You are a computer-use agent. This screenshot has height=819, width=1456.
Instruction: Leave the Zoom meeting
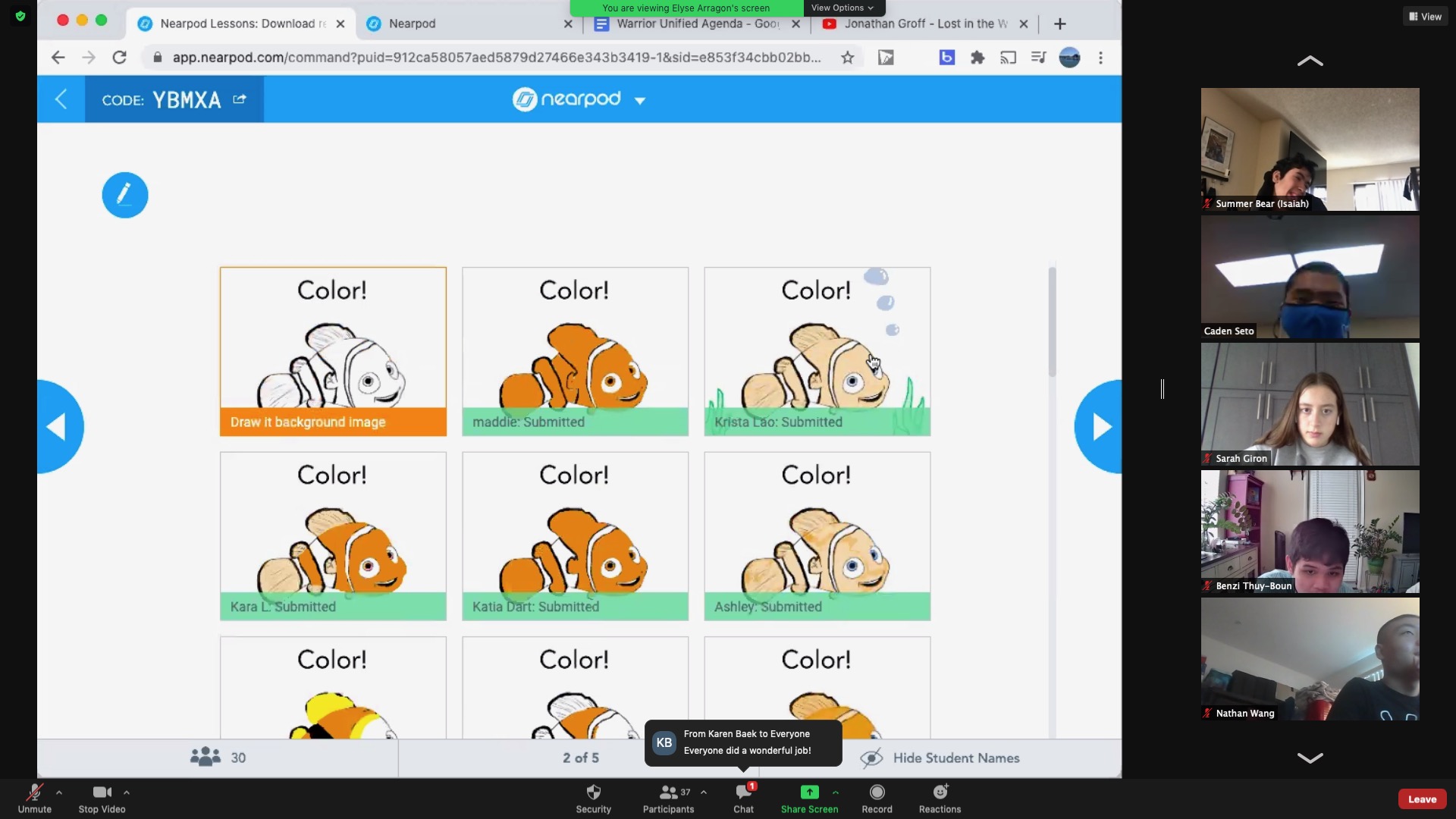1422,799
